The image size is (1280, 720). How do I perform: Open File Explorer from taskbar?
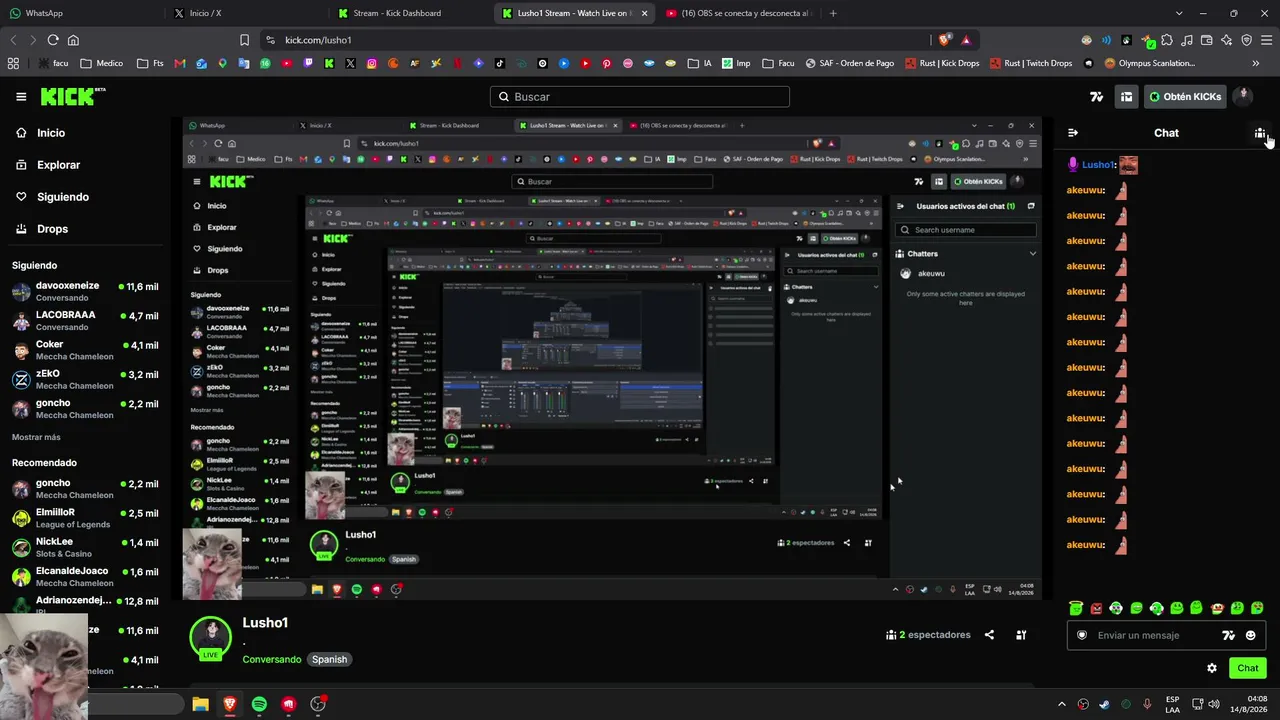[200, 704]
